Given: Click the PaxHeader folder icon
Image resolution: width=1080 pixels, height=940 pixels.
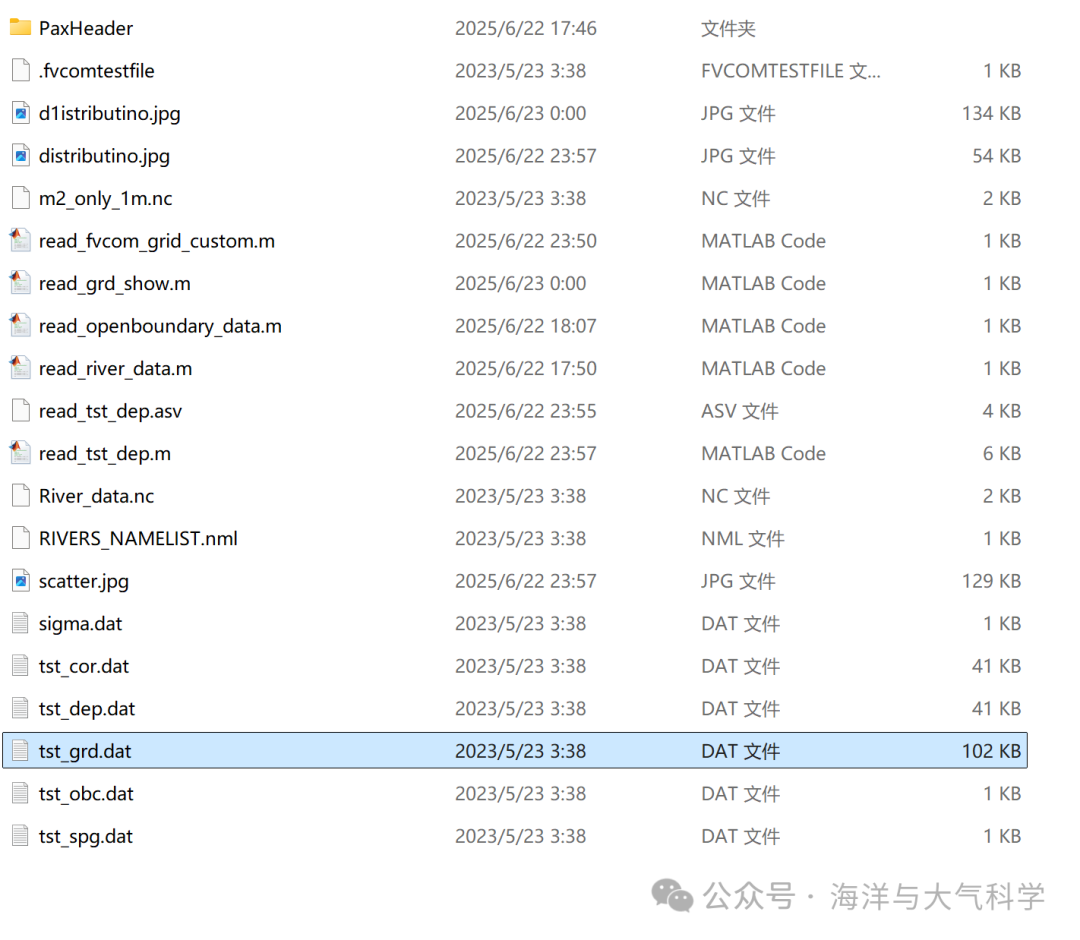Looking at the screenshot, I should [20, 28].
